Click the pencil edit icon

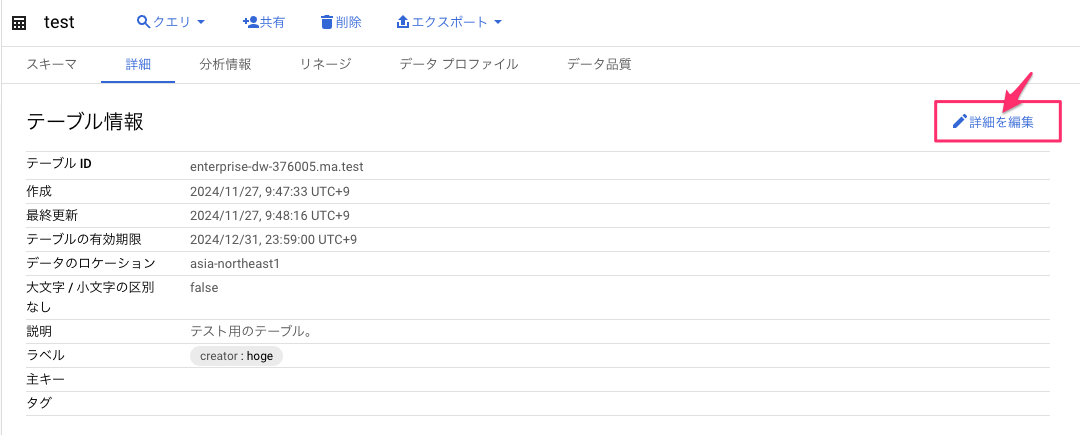tap(959, 122)
